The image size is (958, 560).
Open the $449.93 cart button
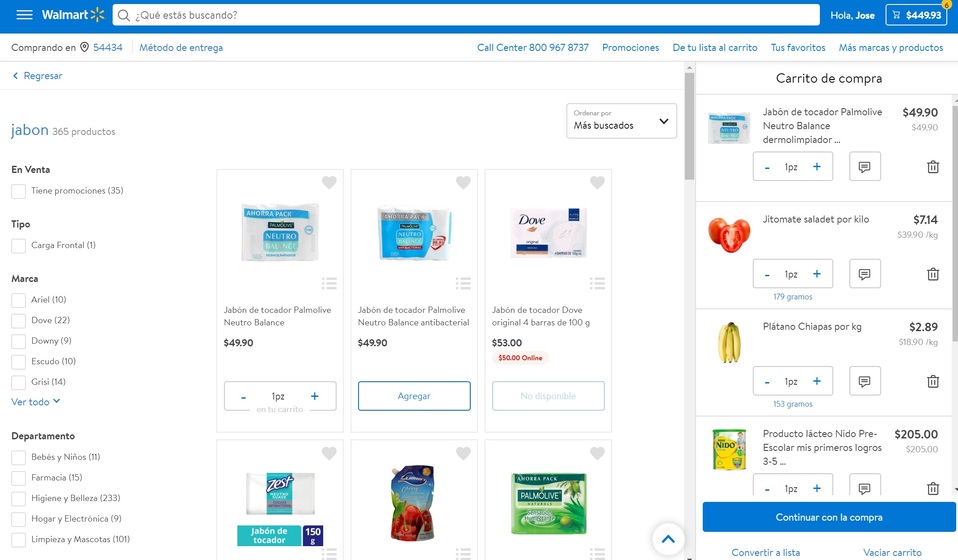click(916, 15)
